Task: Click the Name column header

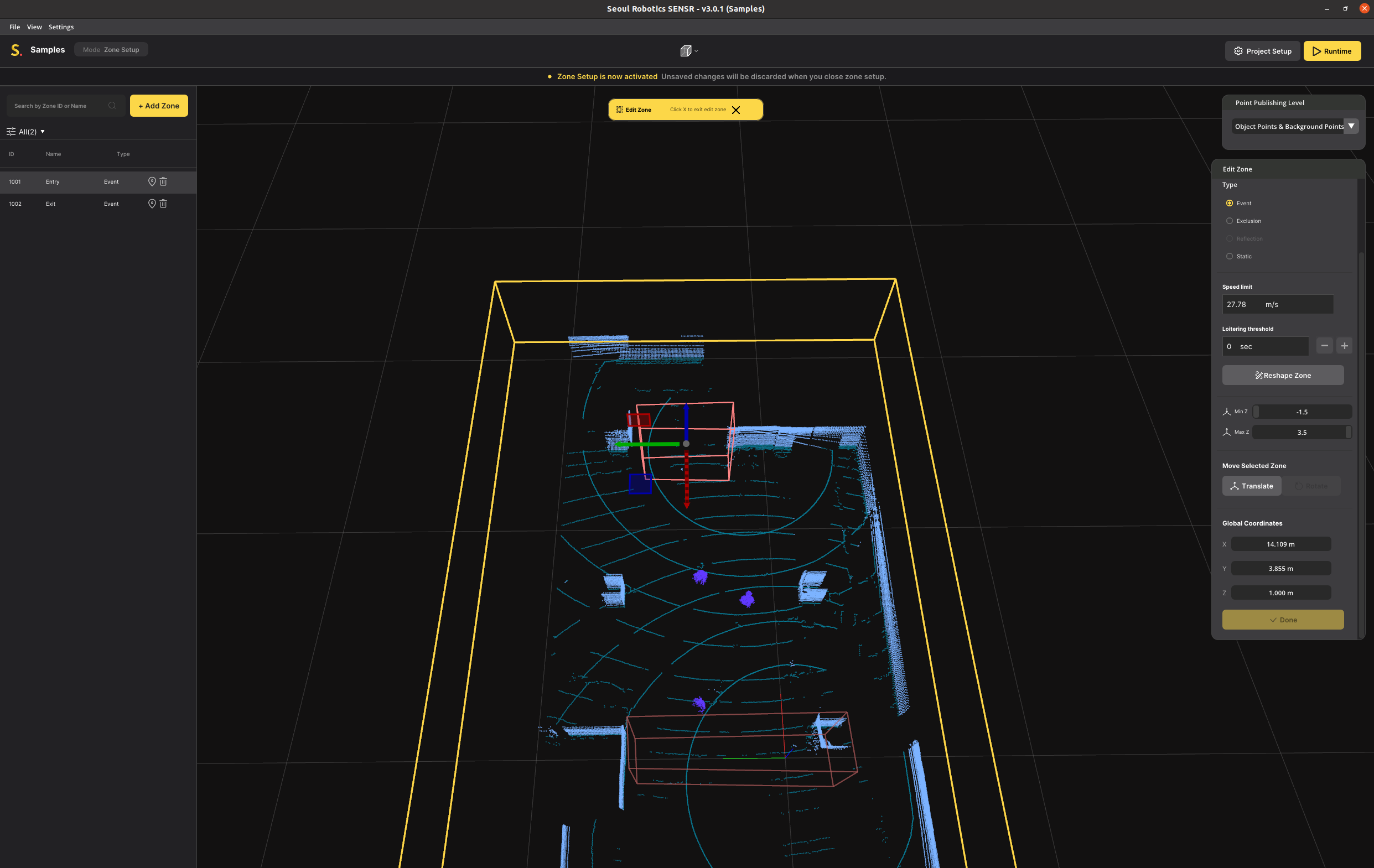Action: (53, 154)
